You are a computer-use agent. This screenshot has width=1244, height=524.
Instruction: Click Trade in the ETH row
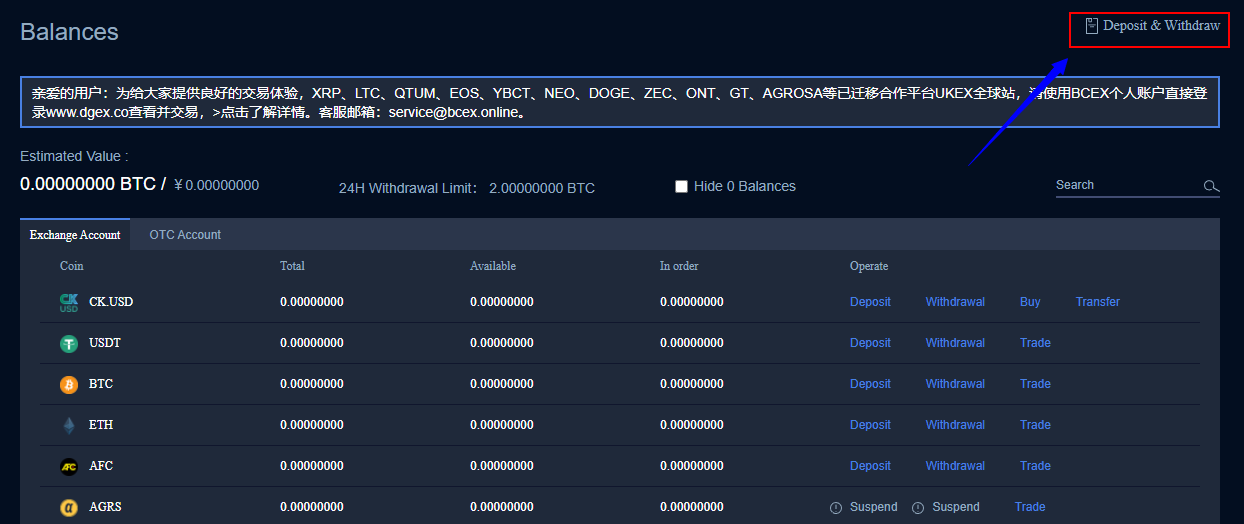pos(1035,425)
